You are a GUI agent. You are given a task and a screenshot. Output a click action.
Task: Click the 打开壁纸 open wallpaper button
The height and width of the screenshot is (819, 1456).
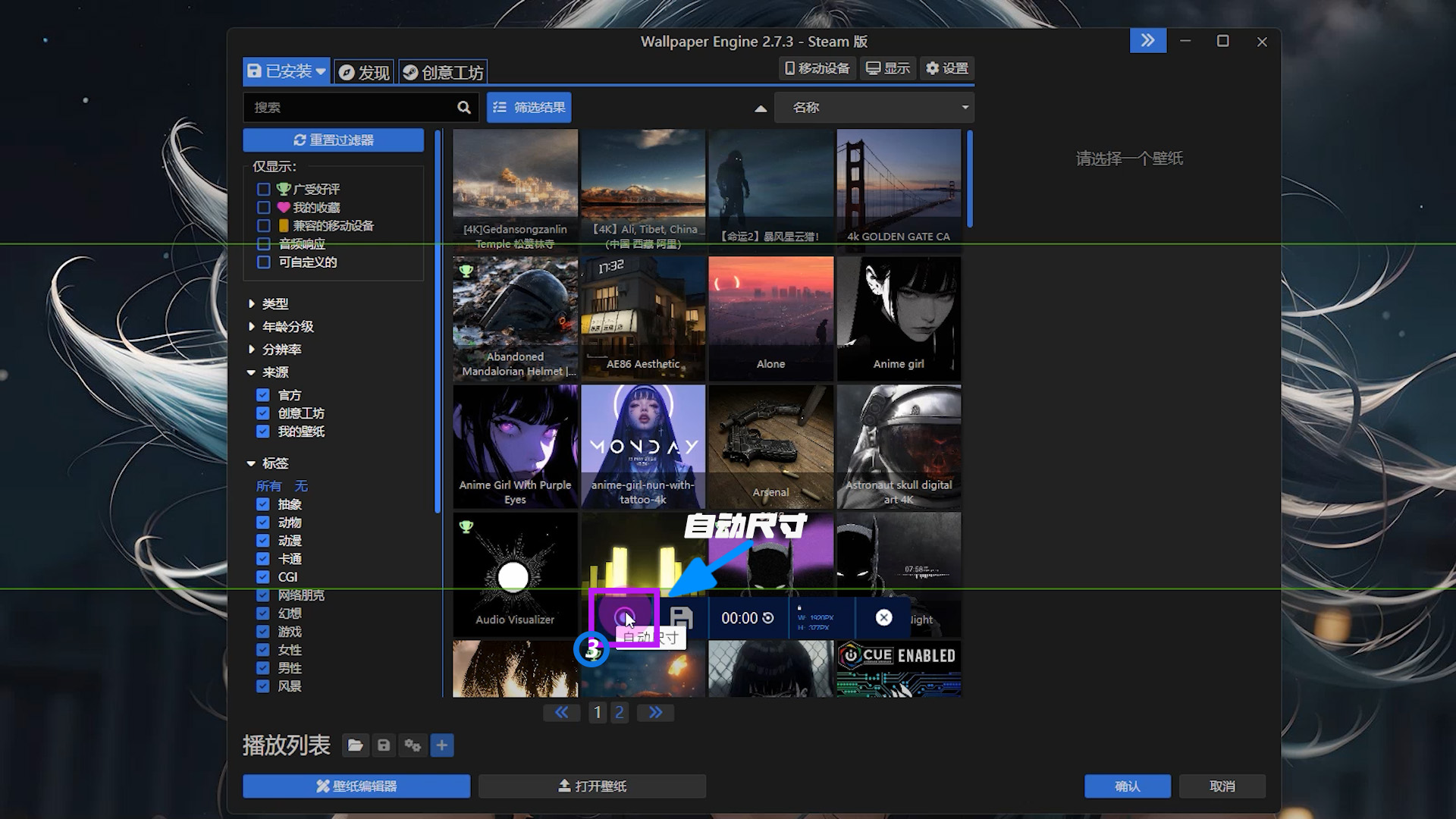pos(592,786)
